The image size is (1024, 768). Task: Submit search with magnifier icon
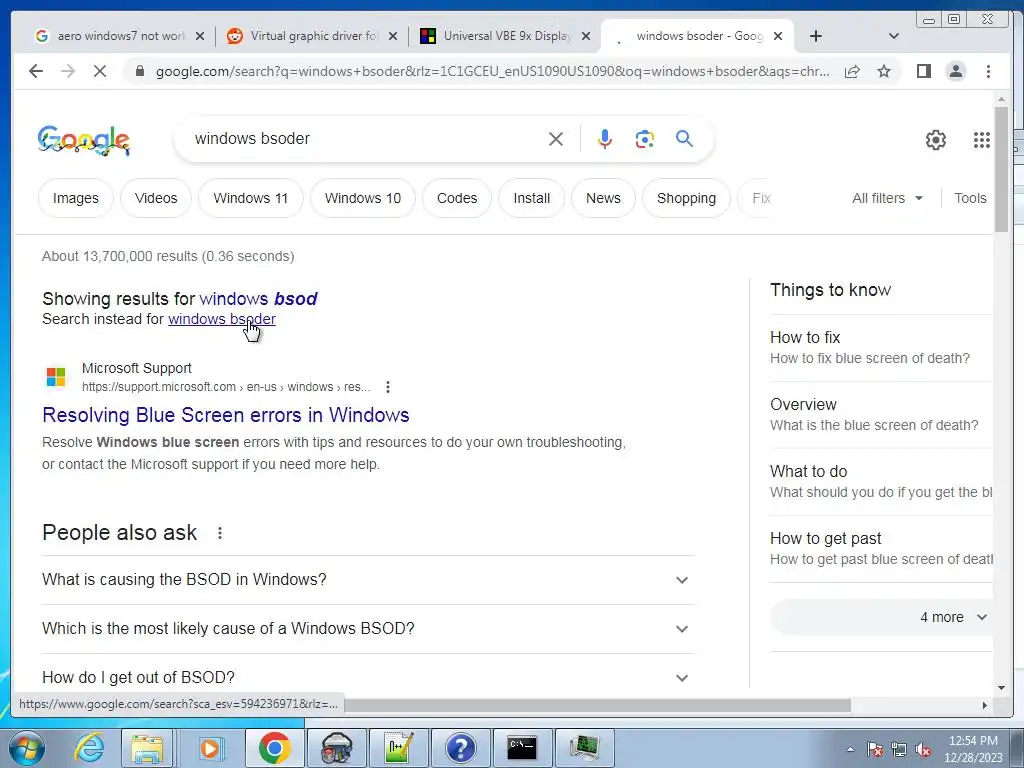[684, 138]
